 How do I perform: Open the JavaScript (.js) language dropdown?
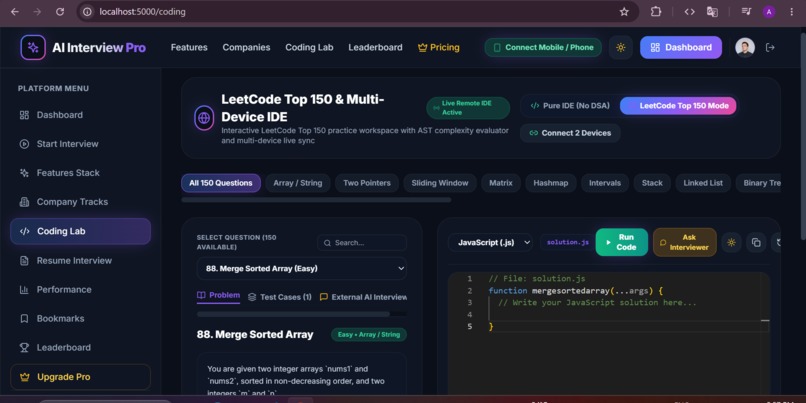[x=490, y=243]
